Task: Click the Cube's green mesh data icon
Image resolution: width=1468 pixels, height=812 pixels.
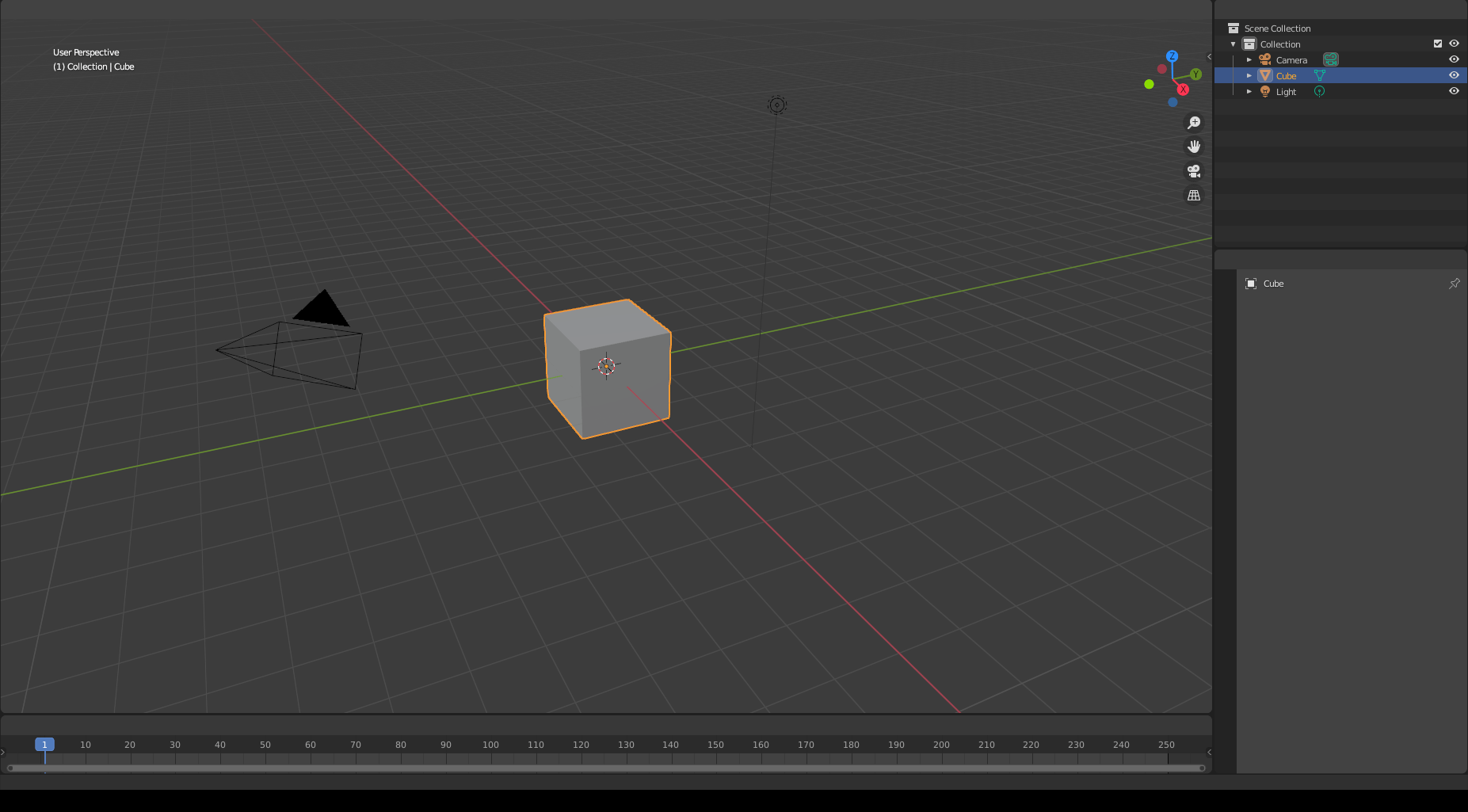Action: click(1319, 75)
